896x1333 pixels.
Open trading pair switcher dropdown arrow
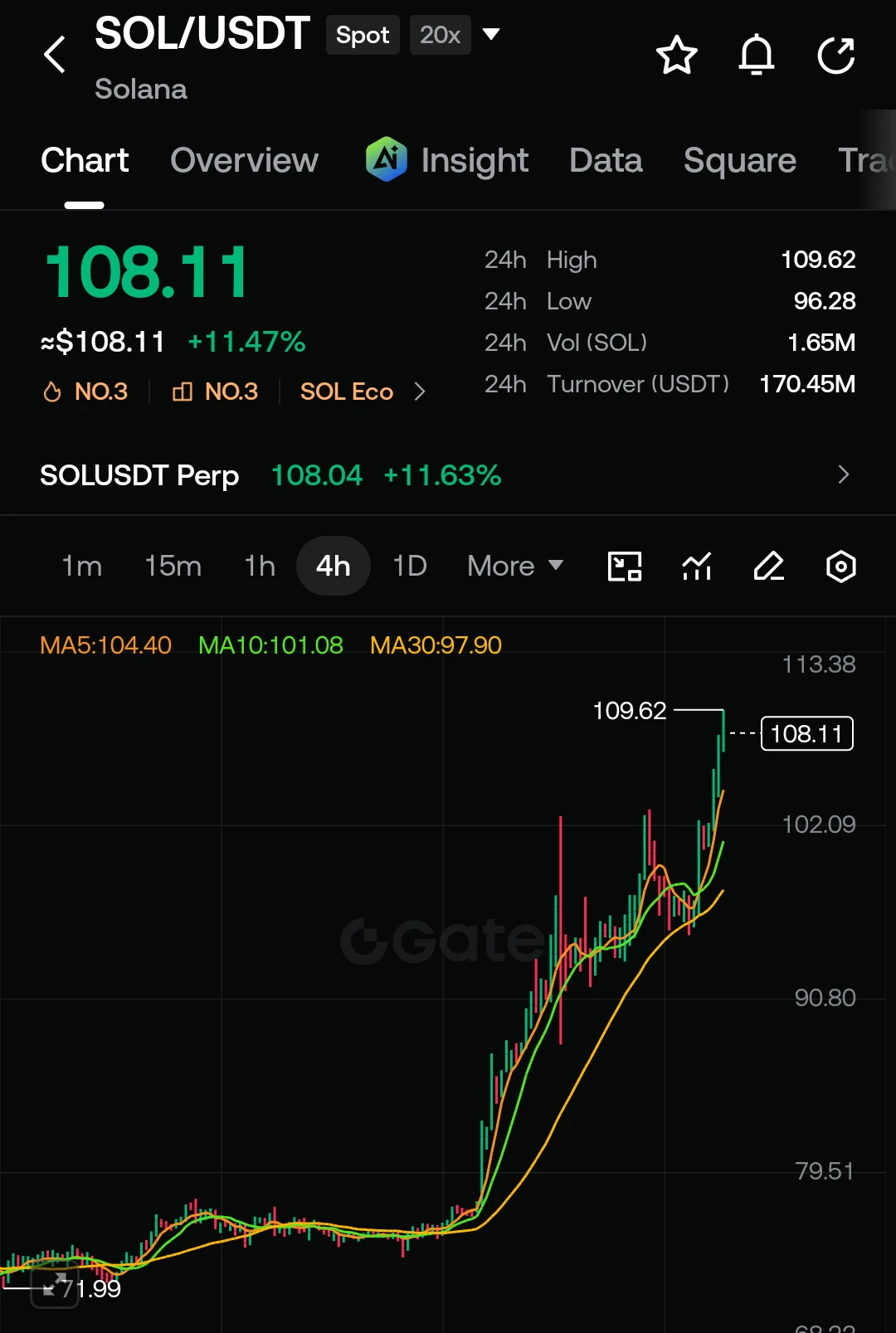[x=491, y=34]
